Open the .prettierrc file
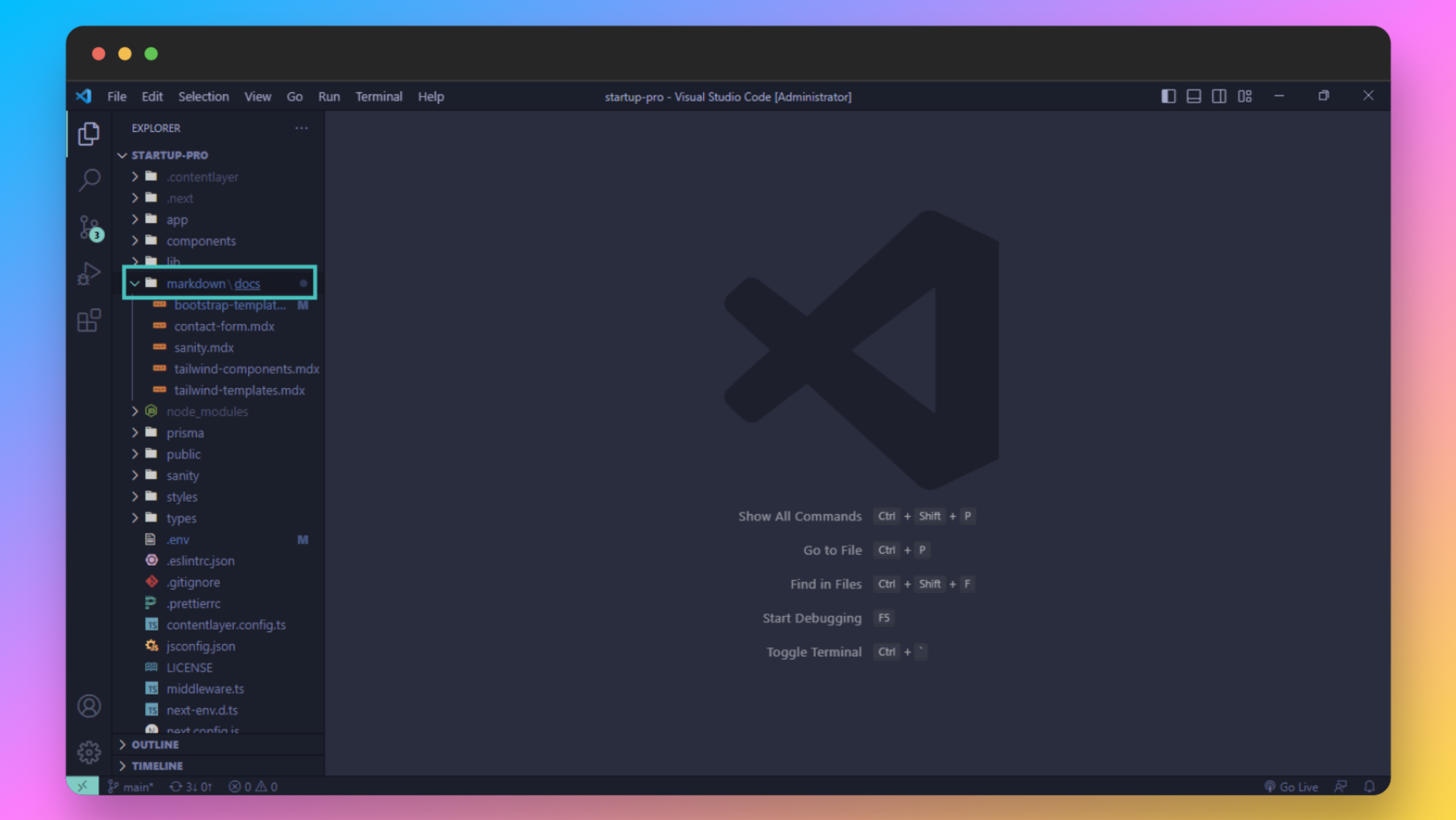 pyautogui.click(x=218, y=604)
